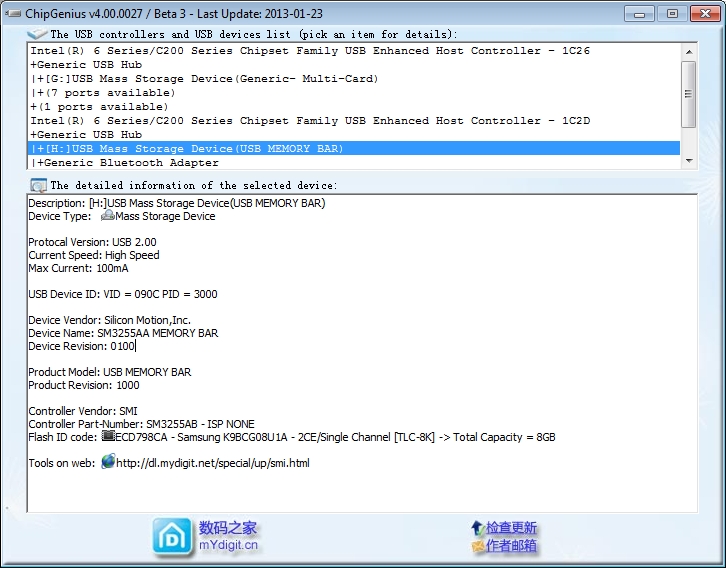The image size is (726, 568).
Task: Click the Device Name: SM3255AA MEMORY BAR line
Action: tap(123, 333)
